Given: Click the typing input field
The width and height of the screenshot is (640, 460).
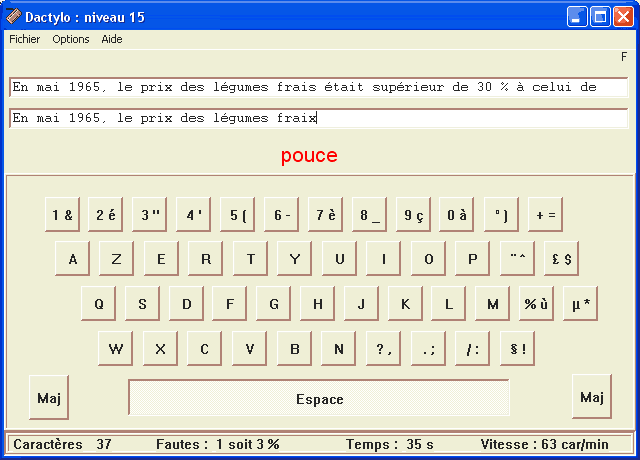Looking at the screenshot, I should pyautogui.click(x=318, y=118).
